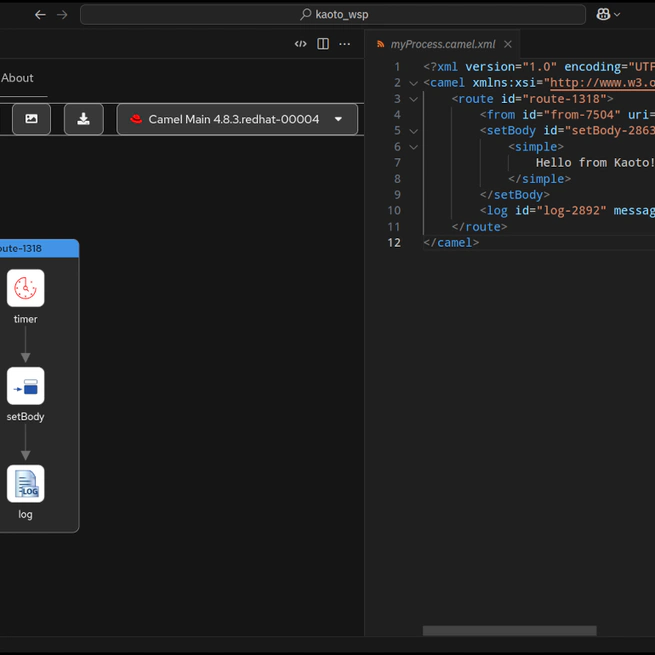This screenshot has width=655, height=655.
Task: Click the closing </camel> tag
Action: click(451, 243)
